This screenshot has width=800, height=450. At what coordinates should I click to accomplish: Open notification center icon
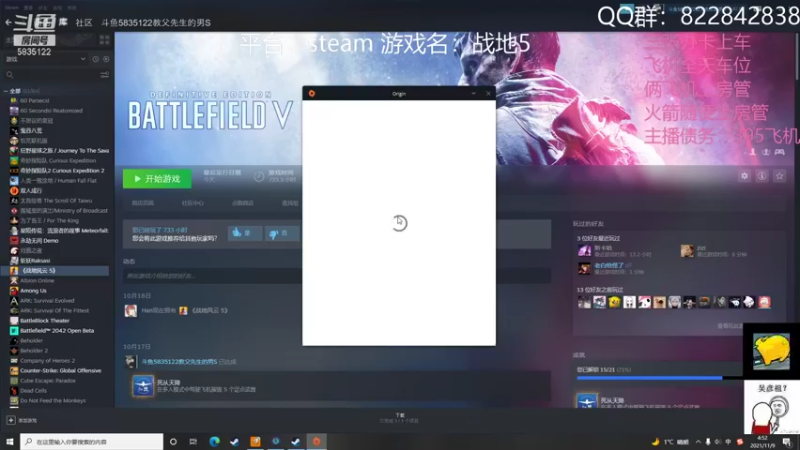click(x=787, y=442)
